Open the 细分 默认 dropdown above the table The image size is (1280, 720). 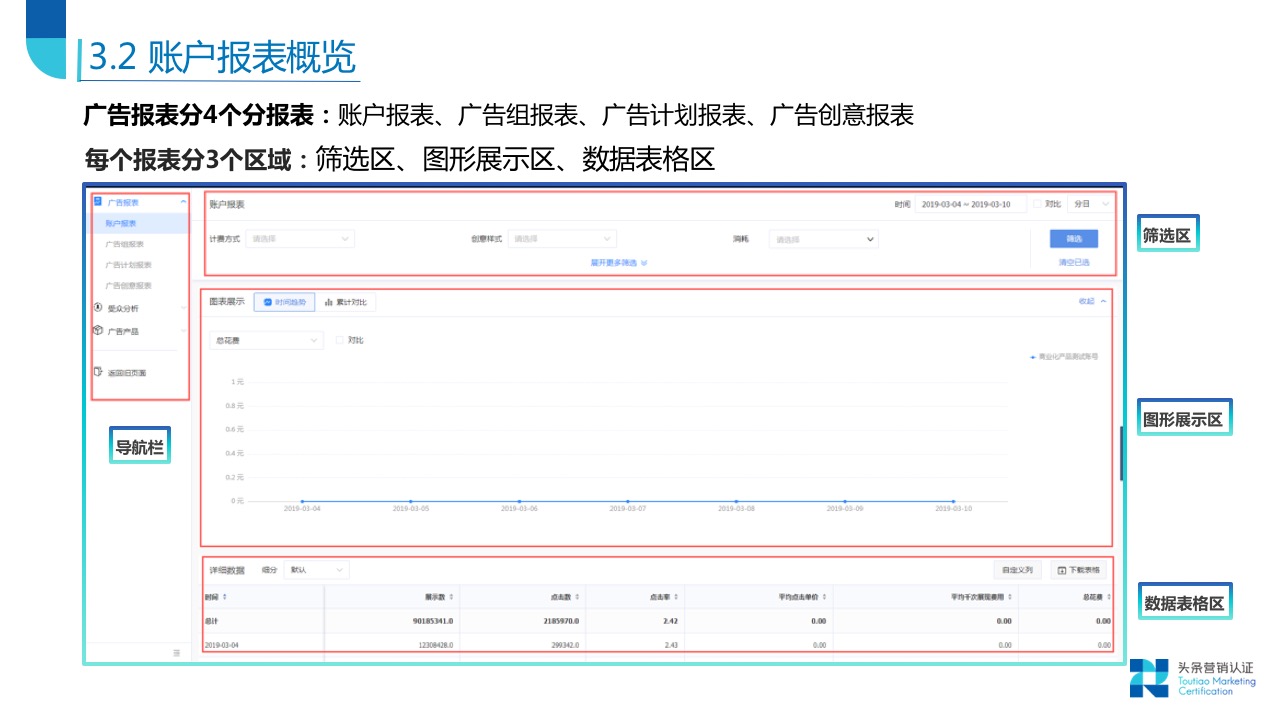coord(315,568)
